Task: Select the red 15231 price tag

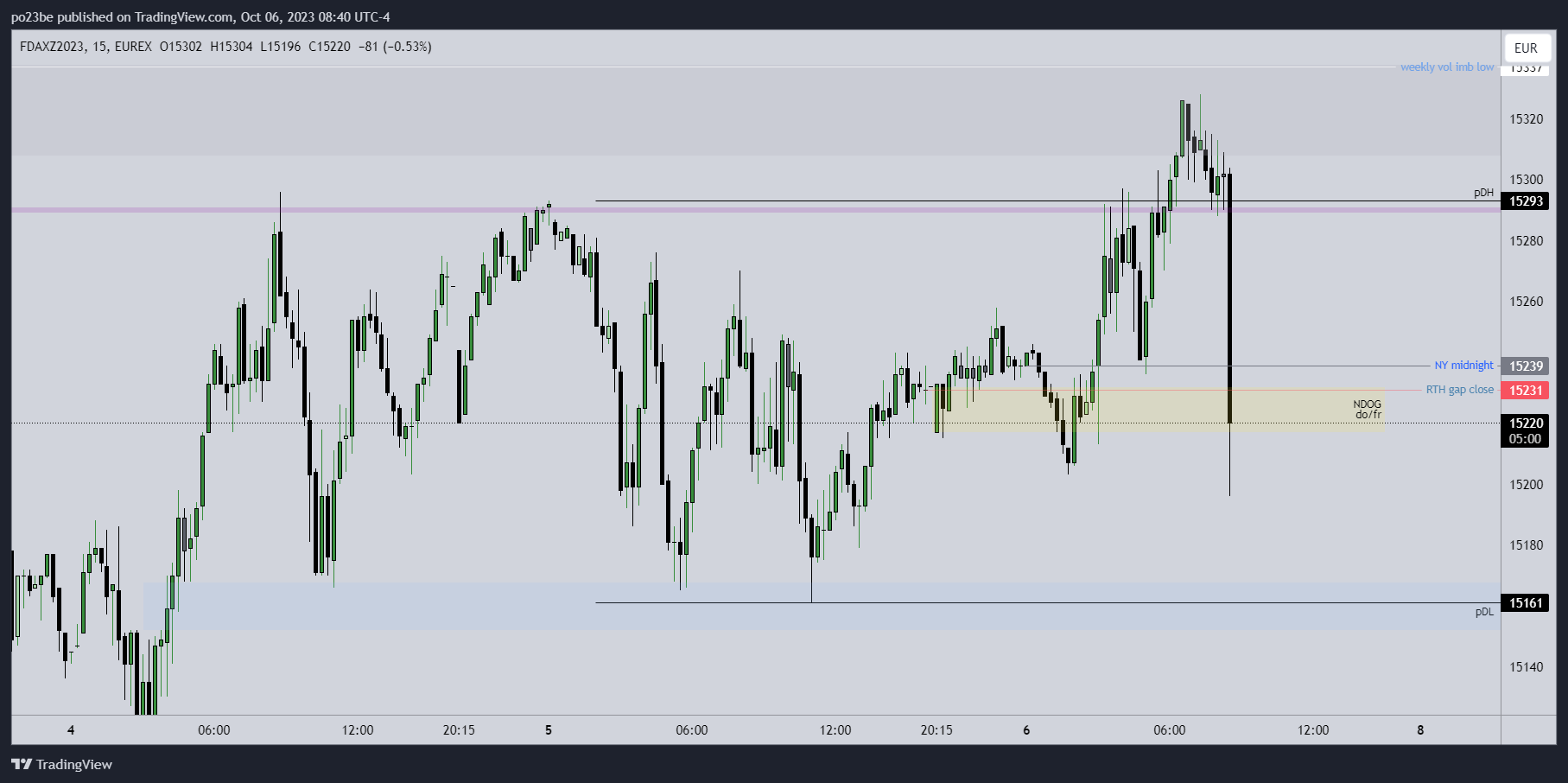Action: [x=1525, y=391]
